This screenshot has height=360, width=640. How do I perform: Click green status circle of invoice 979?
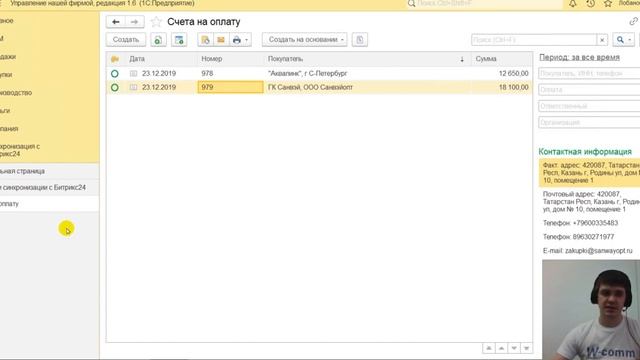(x=115, y=87)
